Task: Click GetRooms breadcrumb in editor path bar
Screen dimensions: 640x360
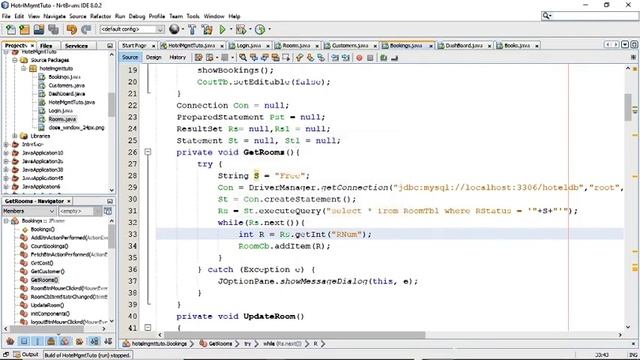Action: [216, 344]
